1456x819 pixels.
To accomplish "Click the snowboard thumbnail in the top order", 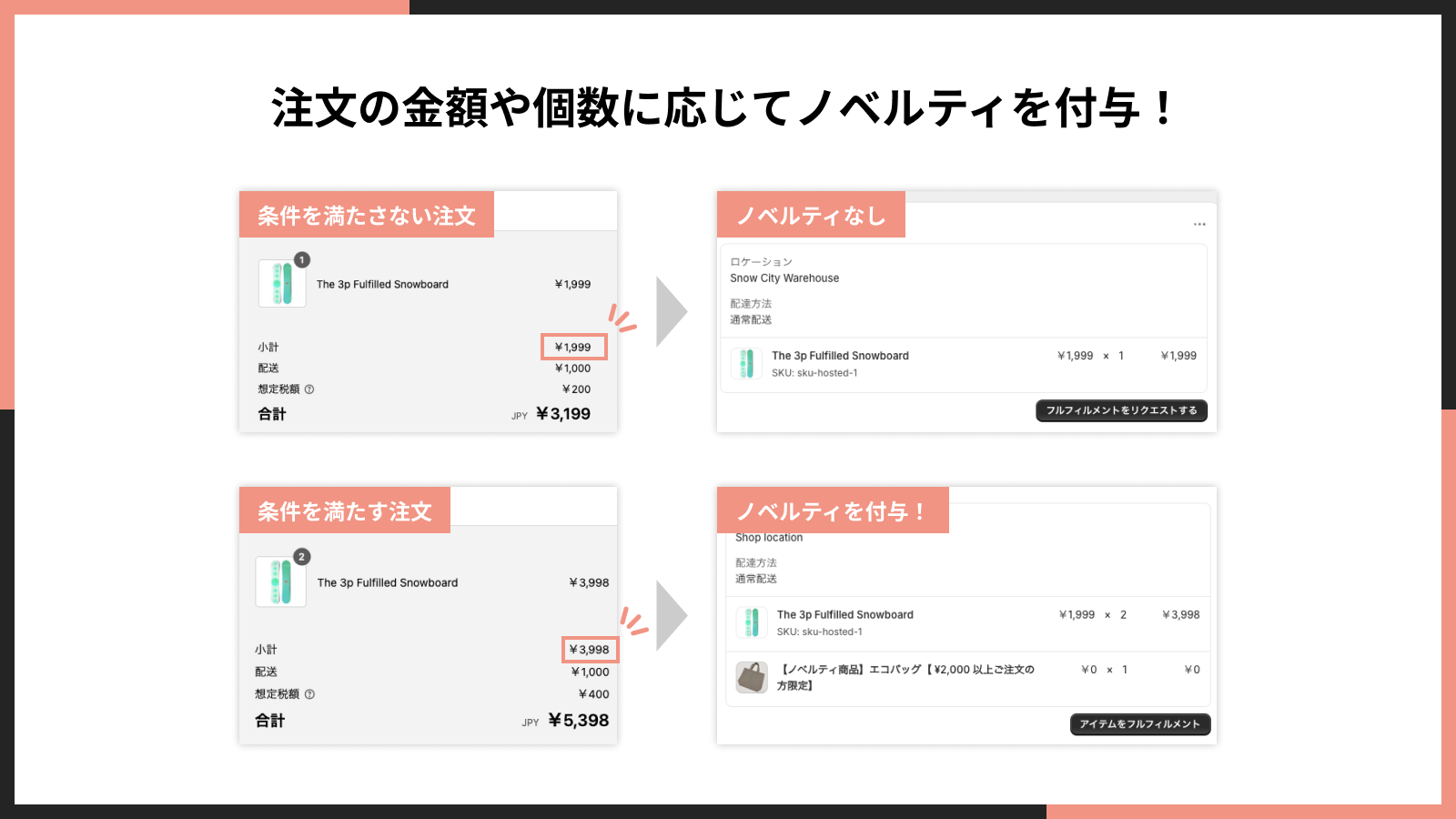I will [x=281, y=283].
